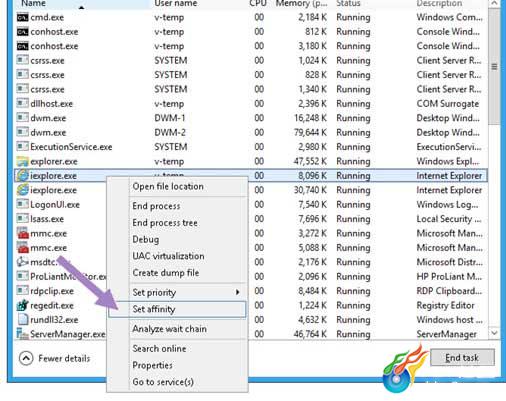The image size is (506, 401).
Task: Select Set affinity menu entry
Action: tap(177, 309)
